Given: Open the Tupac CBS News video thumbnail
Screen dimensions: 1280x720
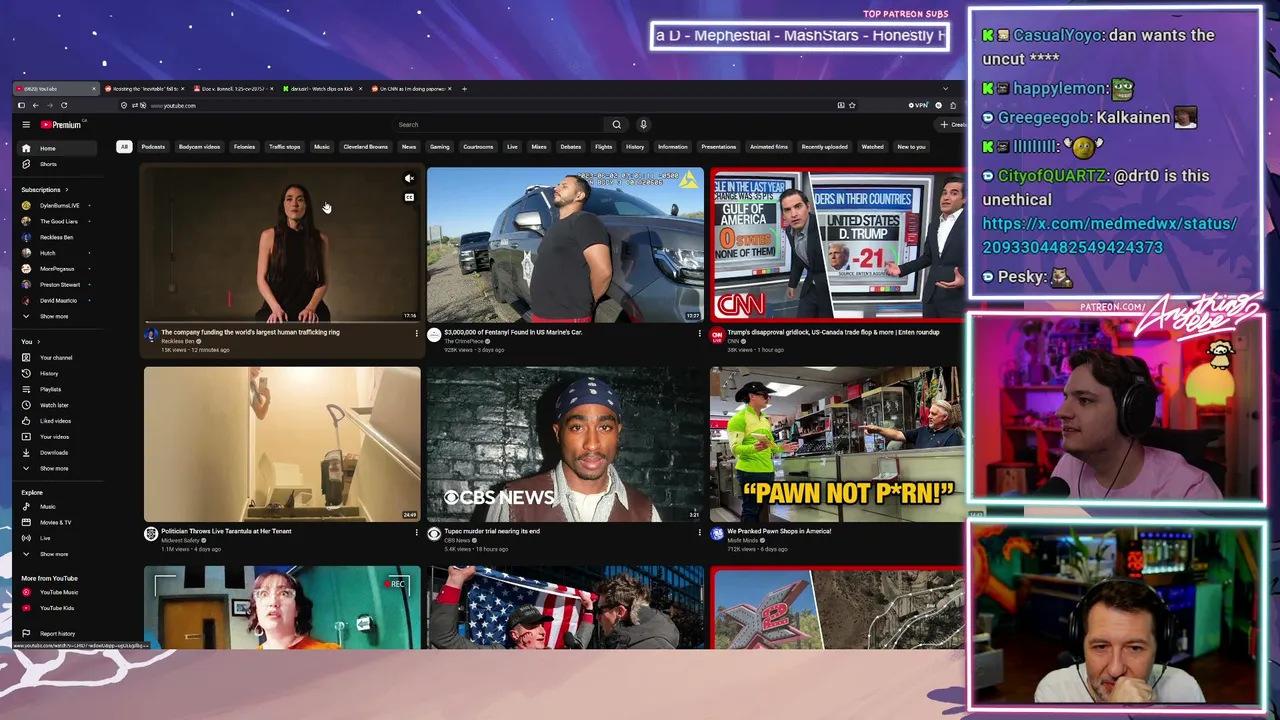Looking at the screenshot, I should 565,444.
